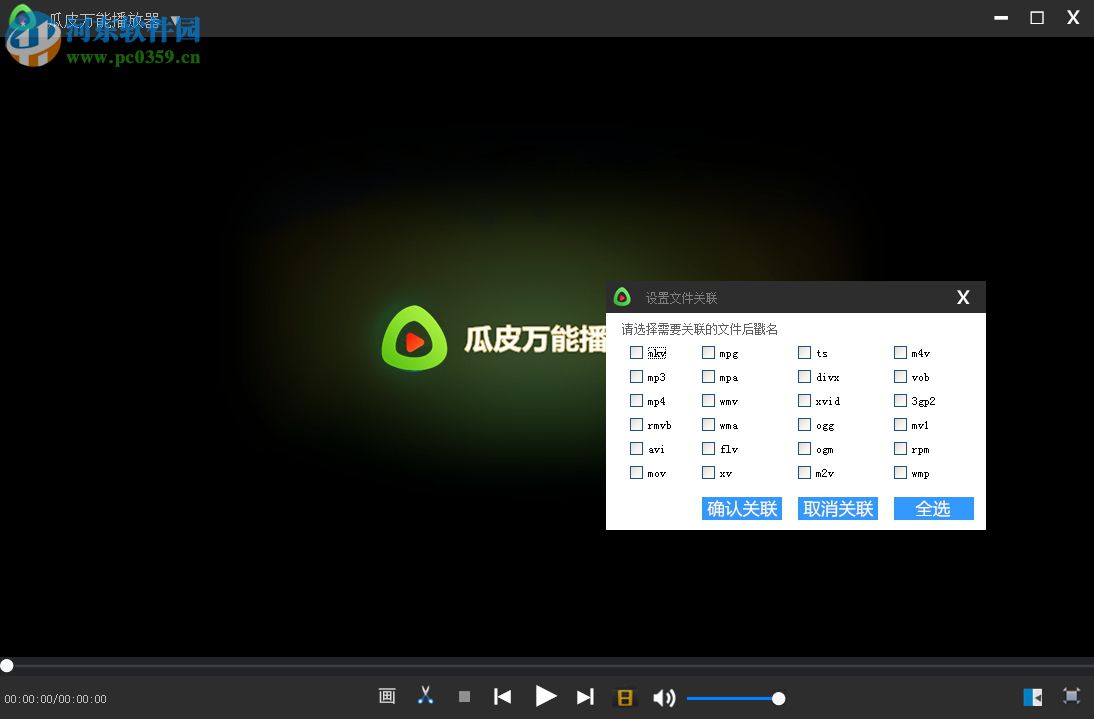Select all formats with 全选 button
Image resolution: width=1094 pixels, height=719 pixels.
pyautogui.click(x=932, y=509)
